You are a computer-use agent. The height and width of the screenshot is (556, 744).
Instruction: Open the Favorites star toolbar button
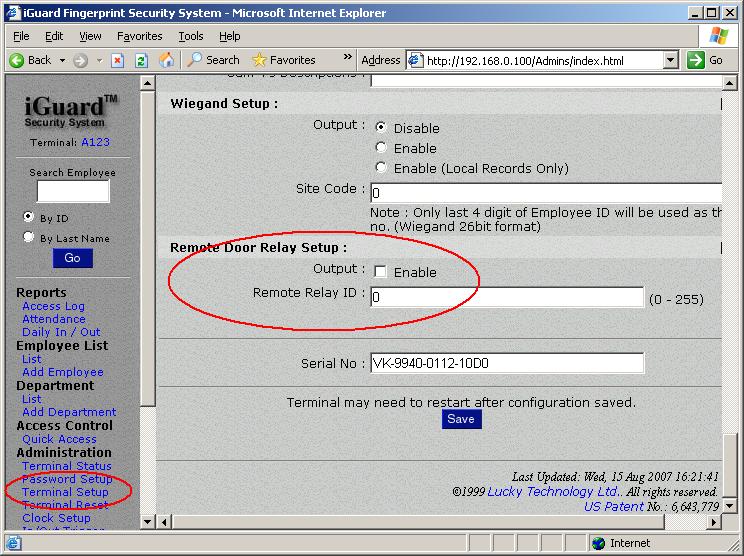coord(283,60)
